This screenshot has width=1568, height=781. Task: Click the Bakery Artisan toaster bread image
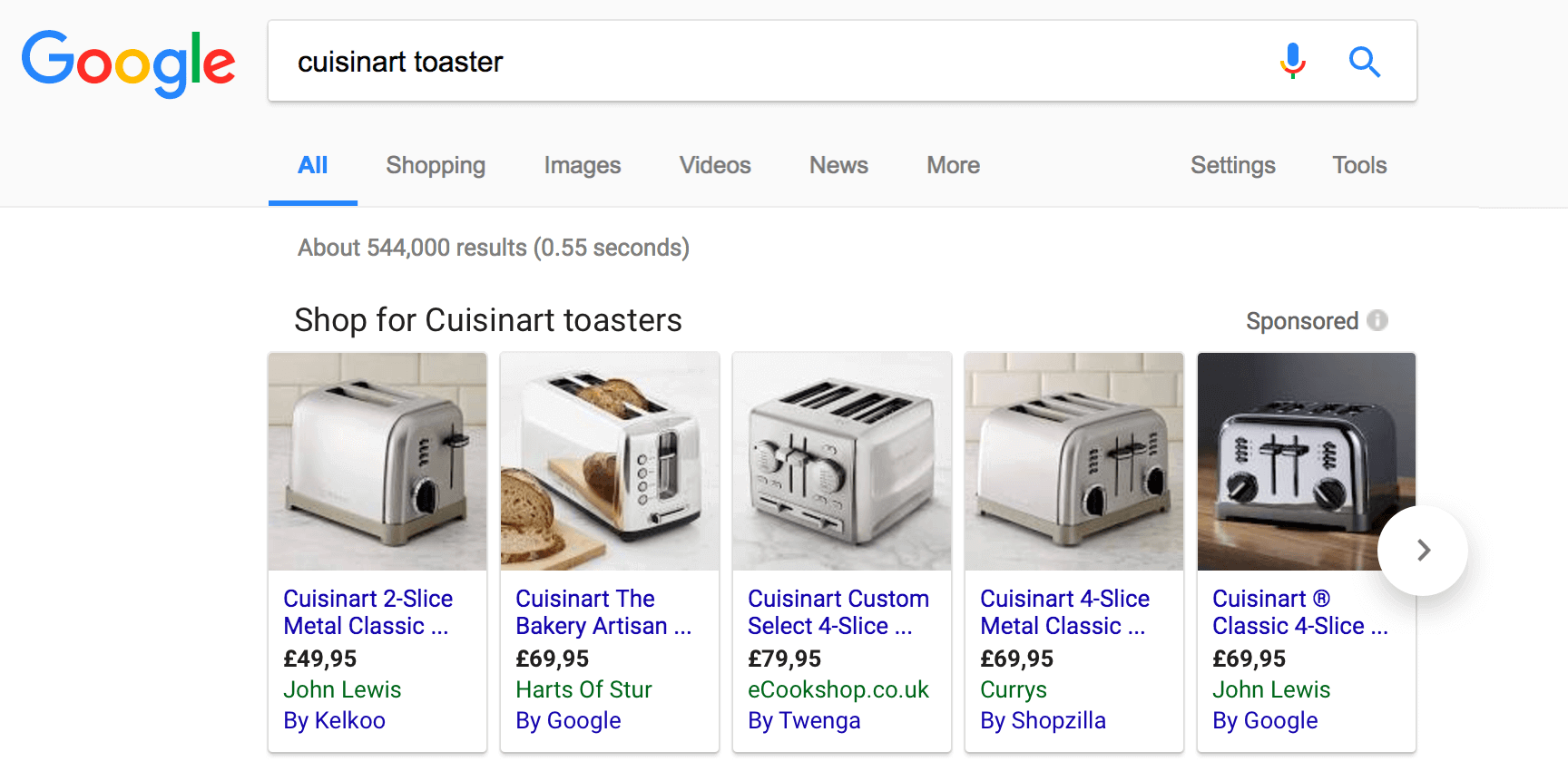(x=610, y=461)
